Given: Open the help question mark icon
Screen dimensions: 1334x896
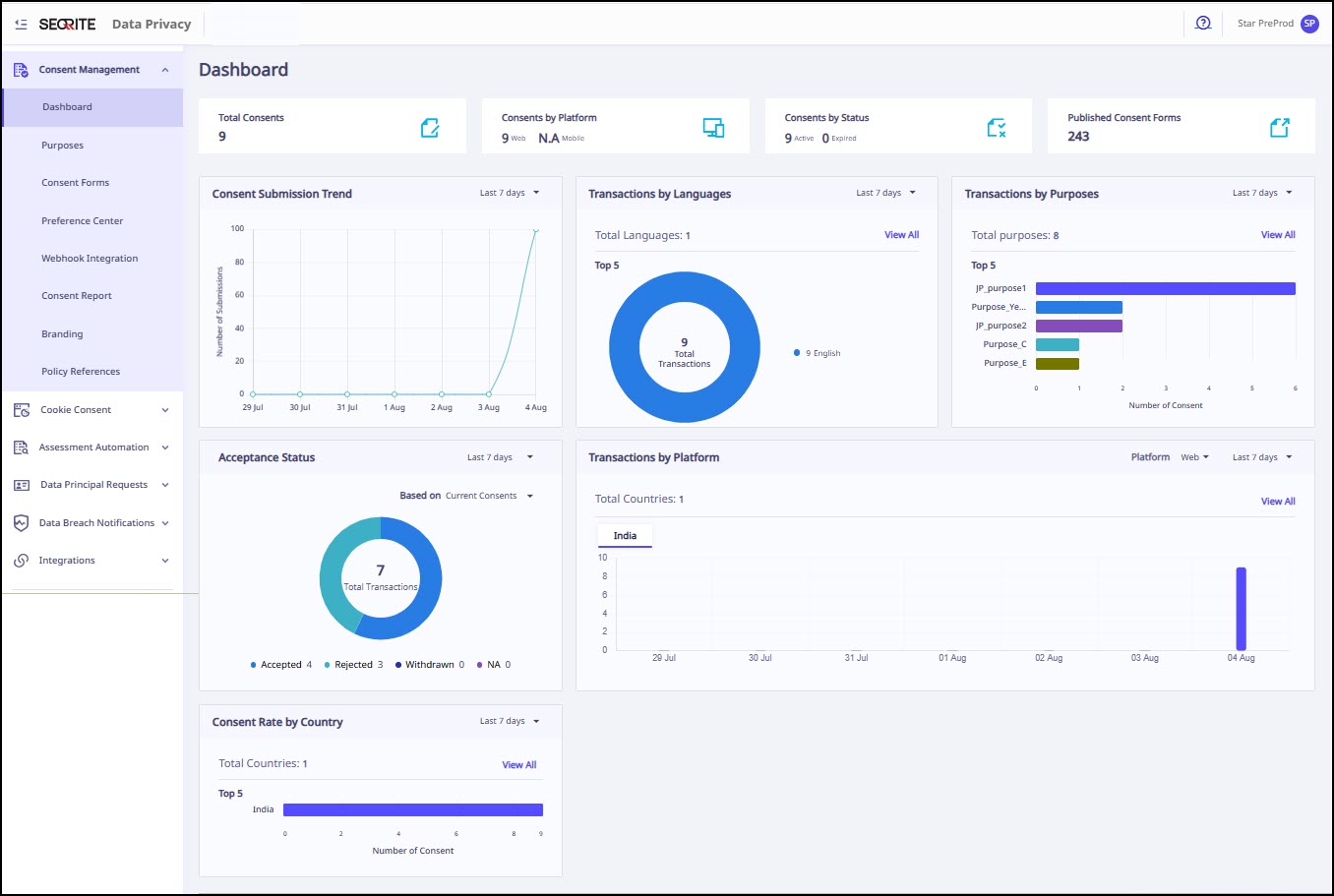Looking at the screenshot, I should 1202,23.
